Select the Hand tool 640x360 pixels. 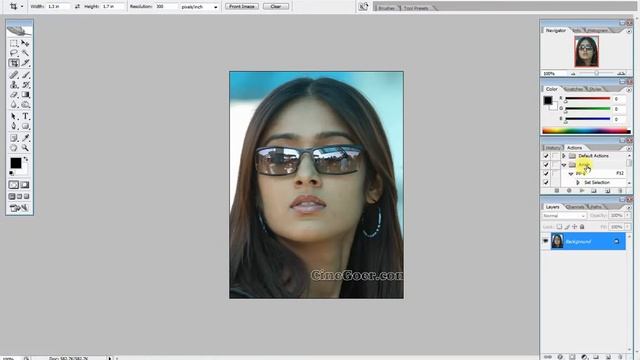(x=14, y=148)
